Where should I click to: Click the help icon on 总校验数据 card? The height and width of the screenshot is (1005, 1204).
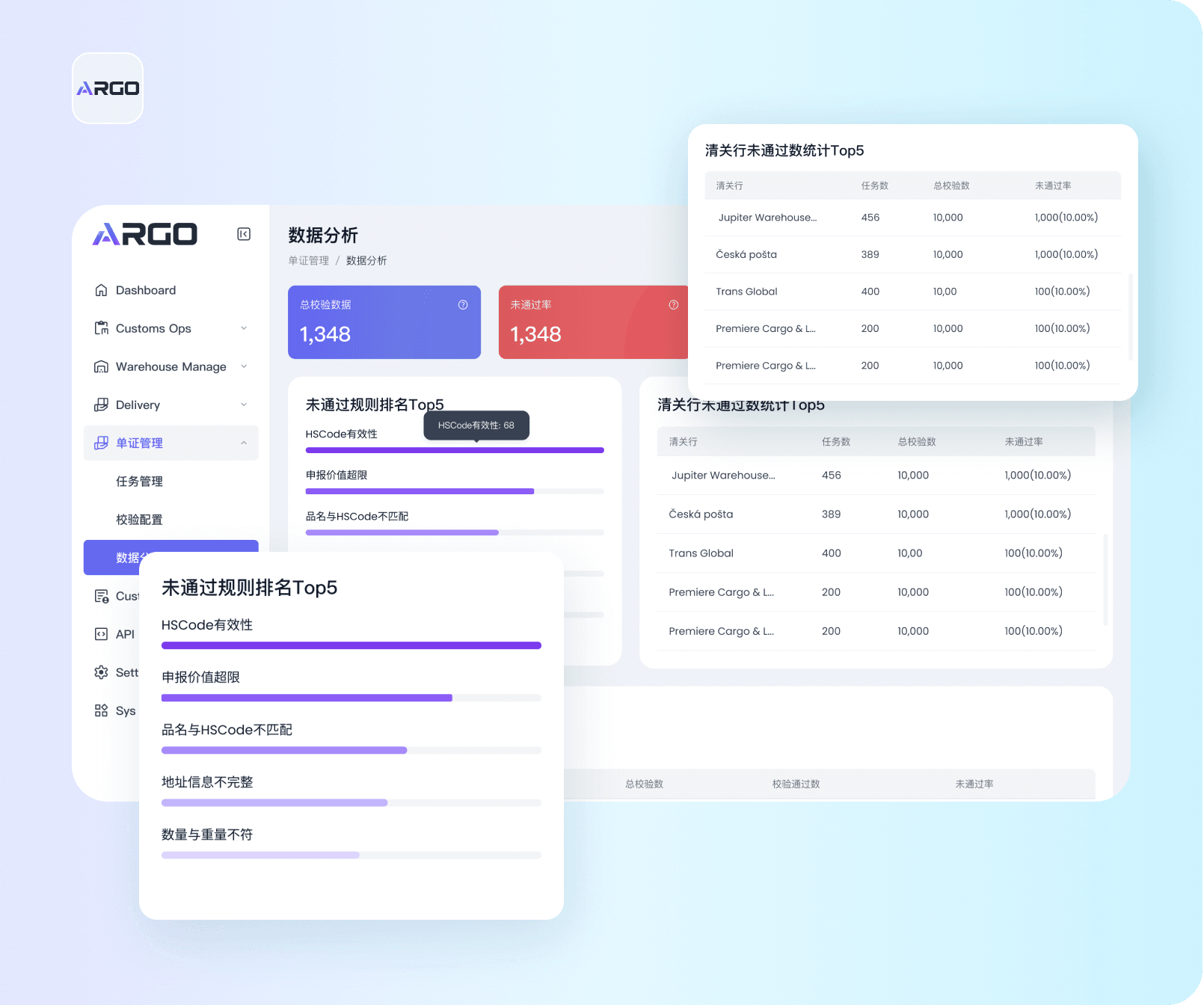pos(463,304)
